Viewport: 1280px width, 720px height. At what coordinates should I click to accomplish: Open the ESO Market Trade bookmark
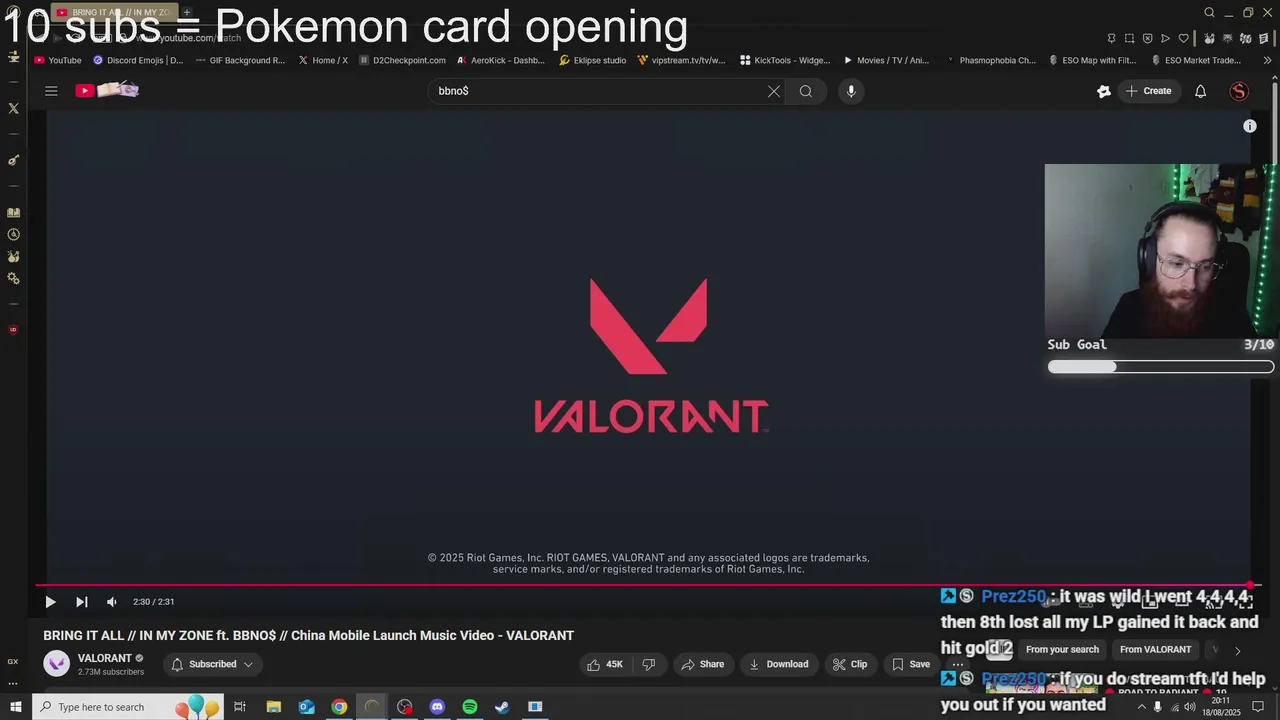[x=1196, y=60]
